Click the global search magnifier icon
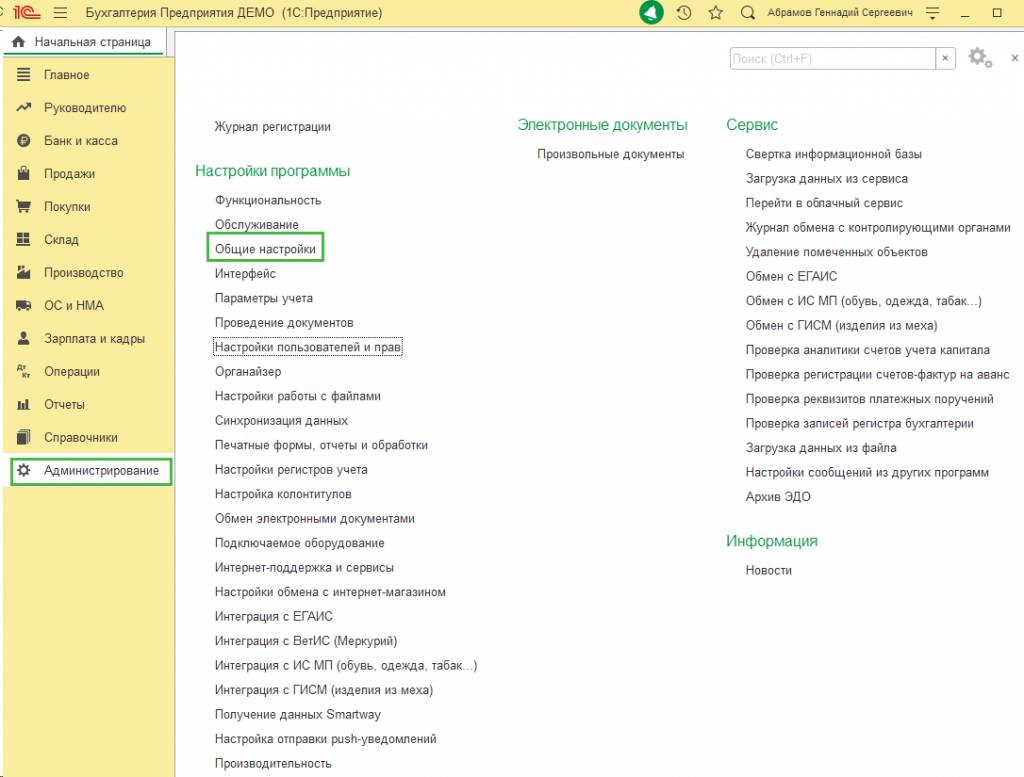 (x=748, y=12)
